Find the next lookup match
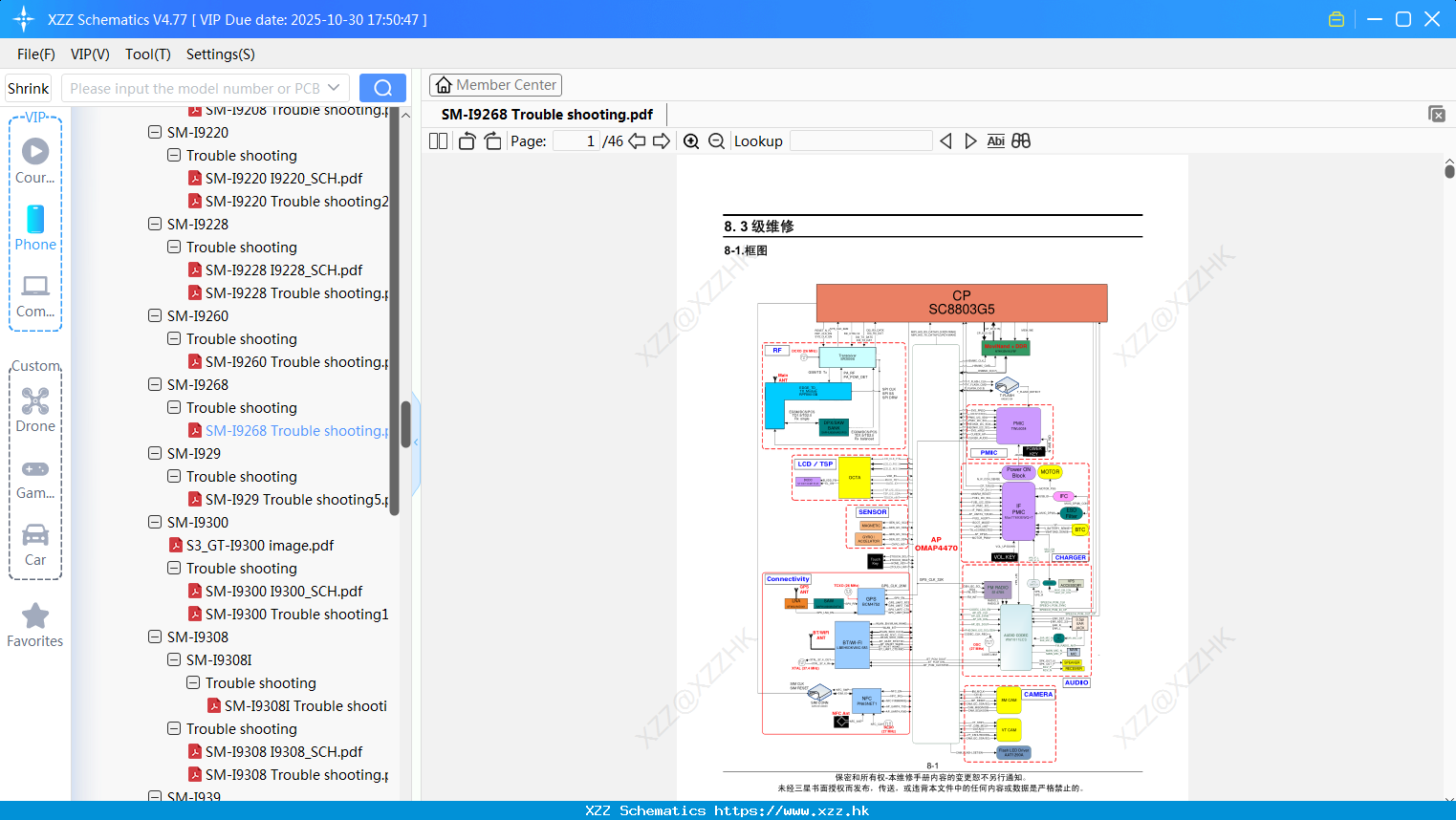1456x820 pixels. [970, 141]
